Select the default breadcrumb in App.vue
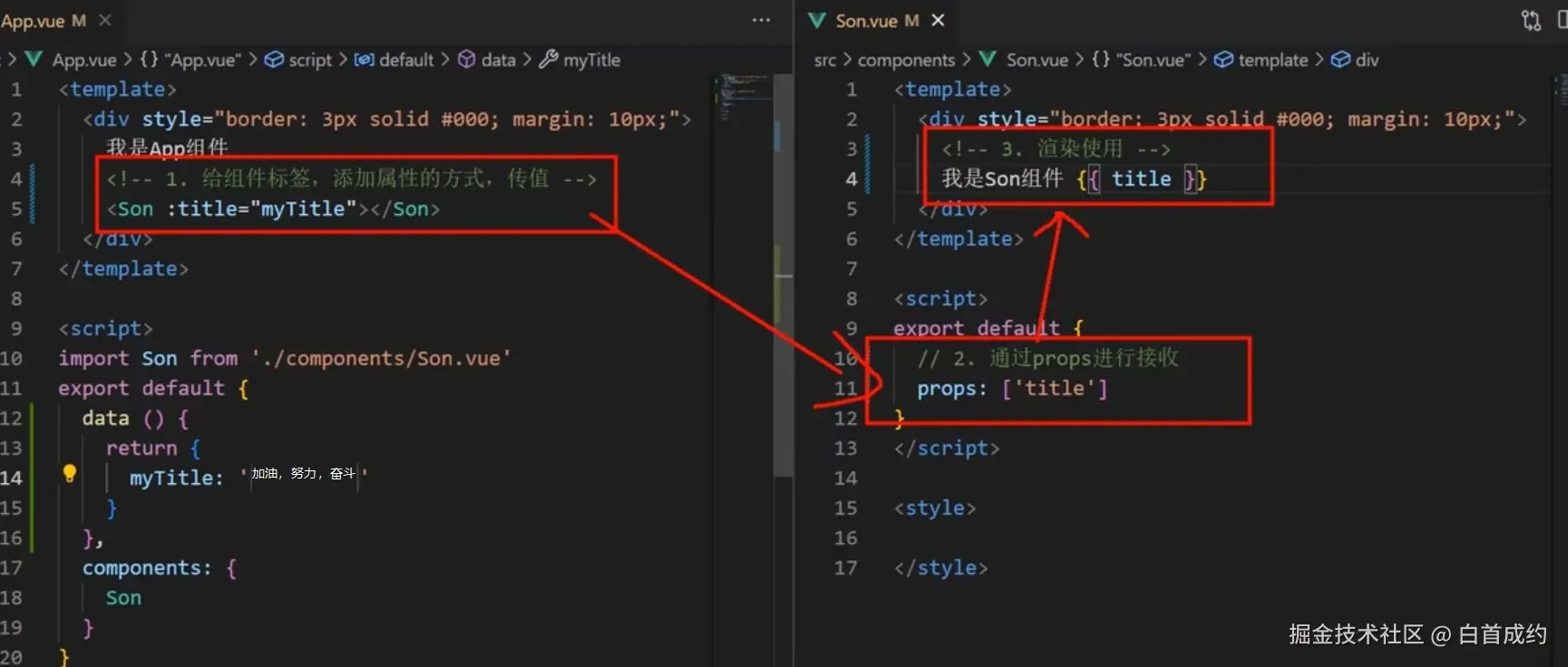 click(406, 60)
